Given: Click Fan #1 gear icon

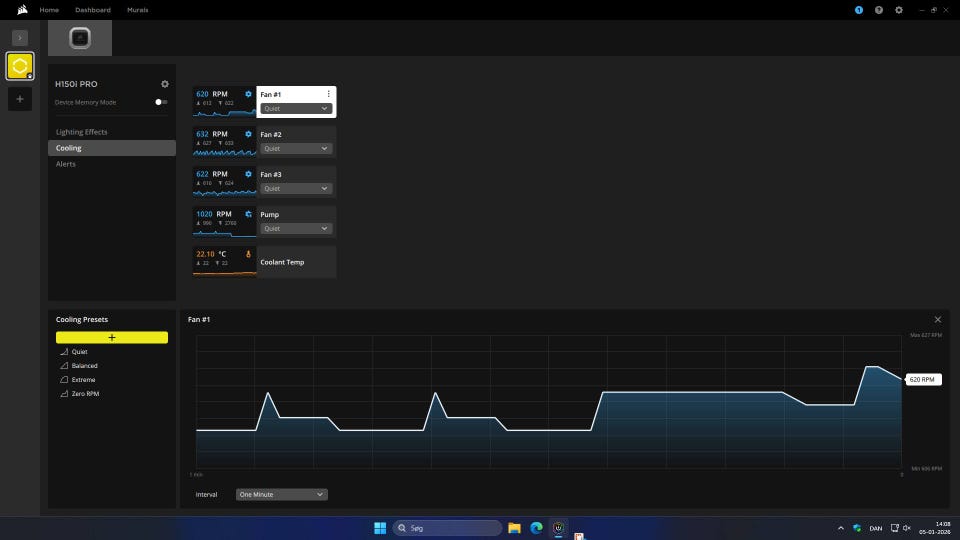Looking at the screenshot, I should (248, 94).
